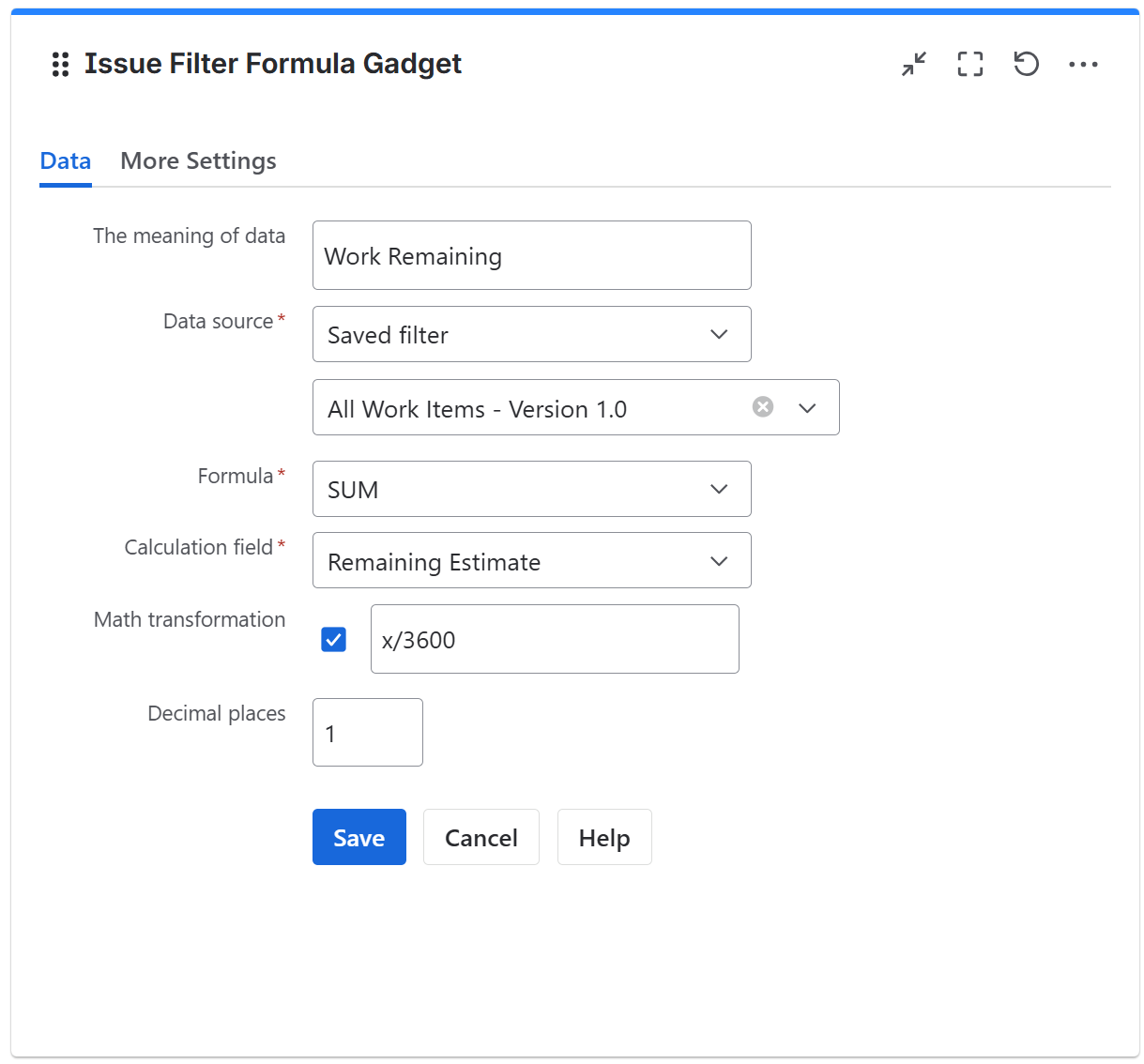Click the chevron on the Formula dropdown
The width and height of the screenshot is (1144, 1064).
coord(719,489)
